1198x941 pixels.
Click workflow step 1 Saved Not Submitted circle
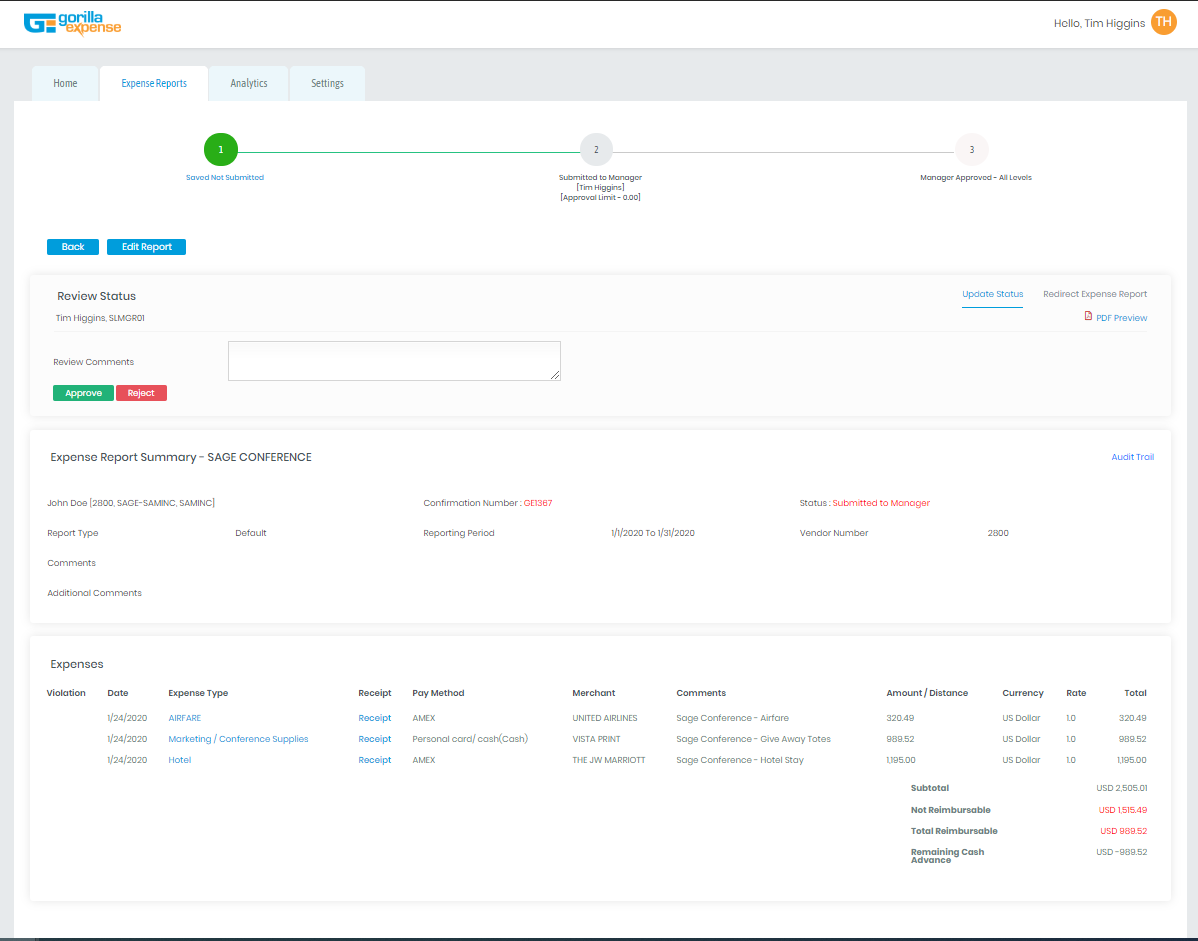coord(220,148)
